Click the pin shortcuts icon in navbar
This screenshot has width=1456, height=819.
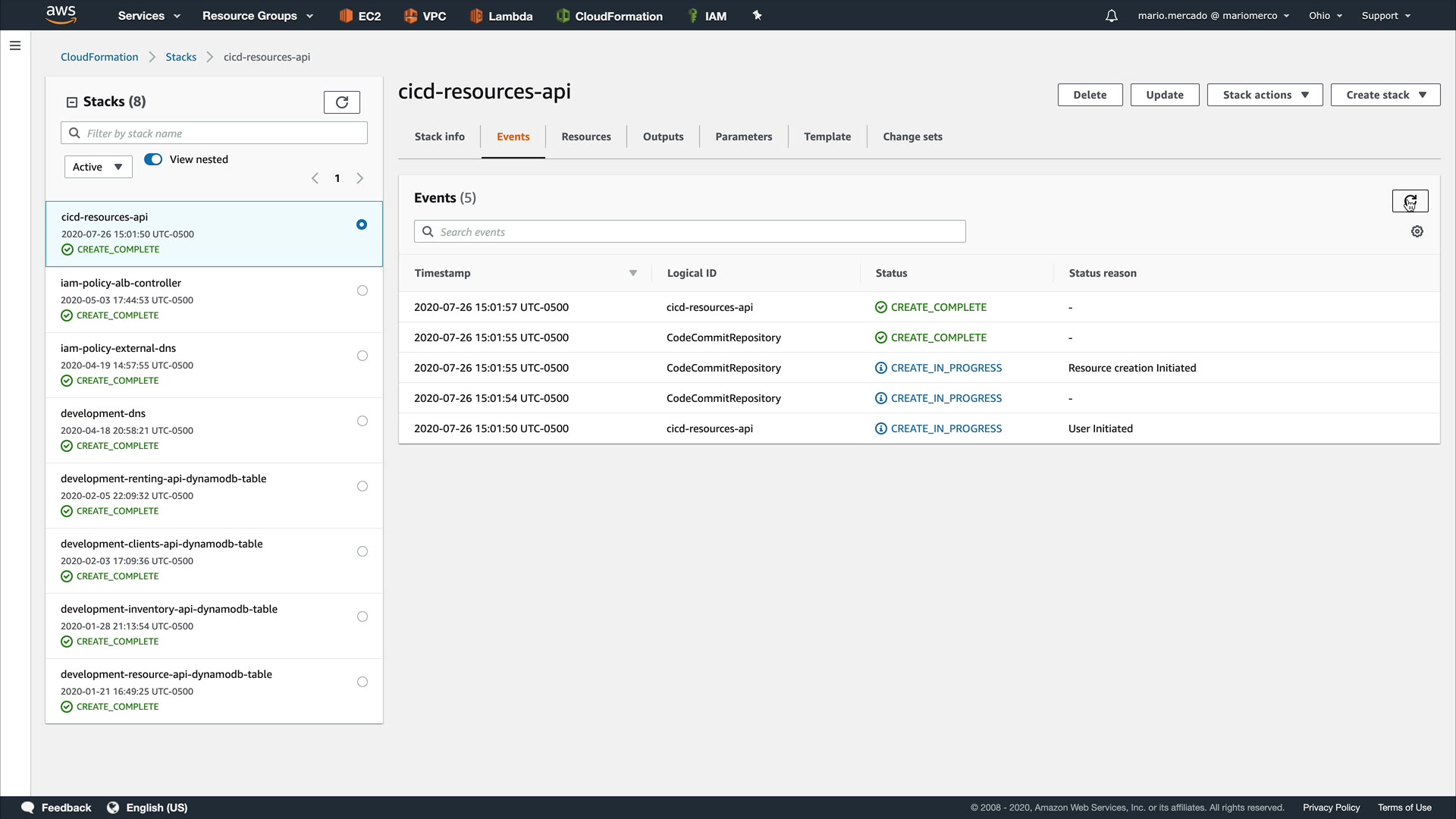coord(757,16)
